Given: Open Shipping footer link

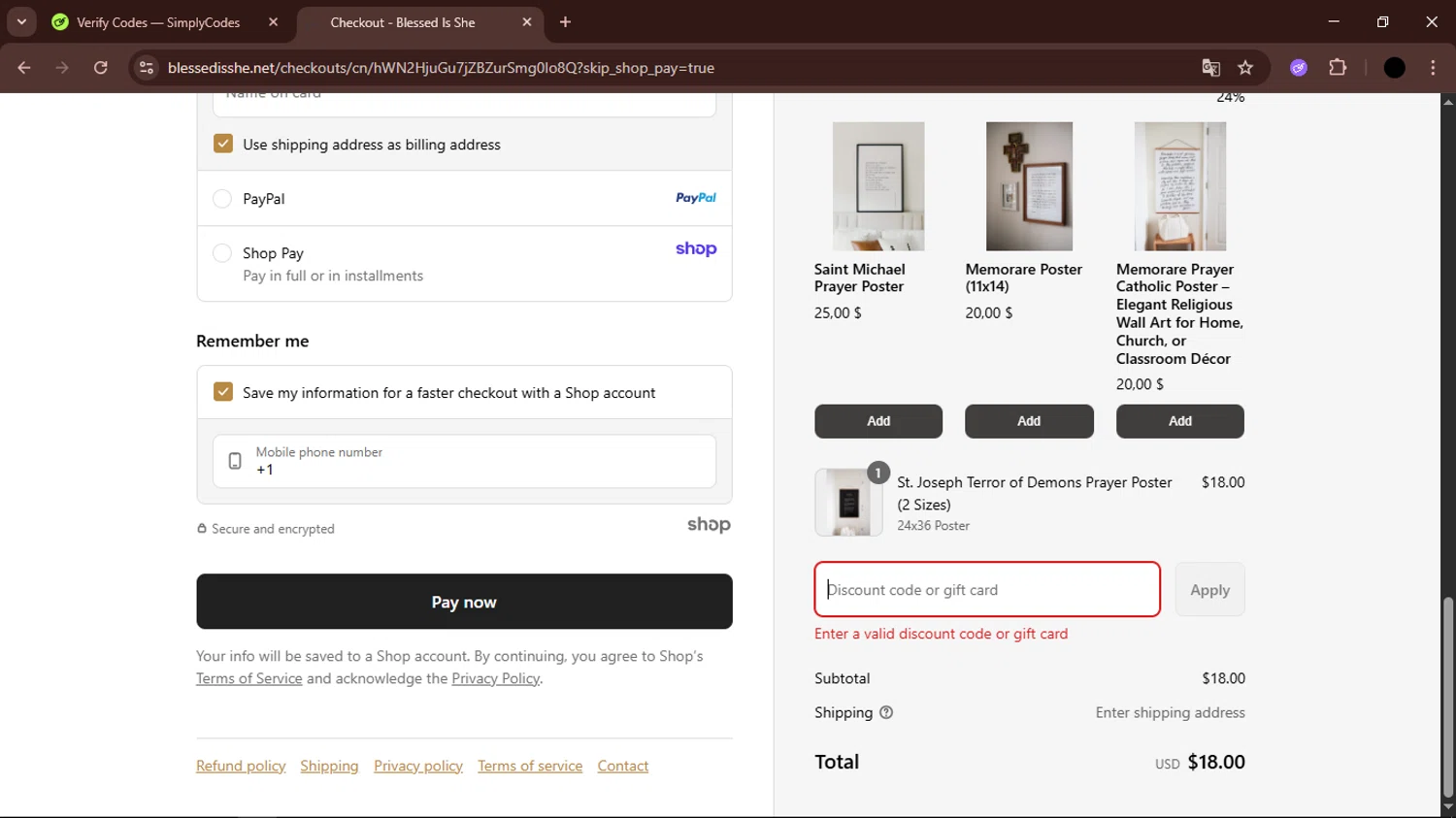Looking at the screenshot, I should (329, 766).
